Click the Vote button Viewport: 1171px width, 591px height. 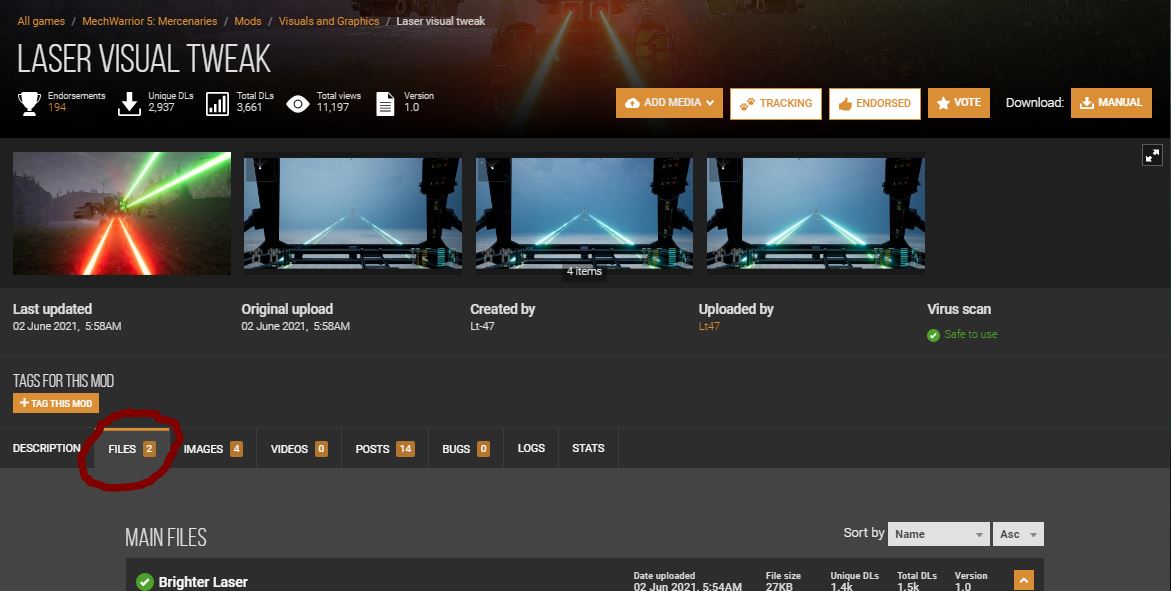(x=959, y=103)
